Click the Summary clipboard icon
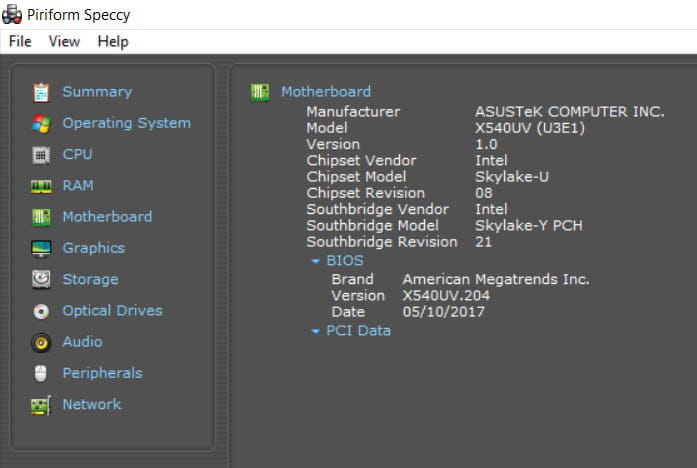The height and width of the screenshot is (468, 697). [x=41, y=92]
